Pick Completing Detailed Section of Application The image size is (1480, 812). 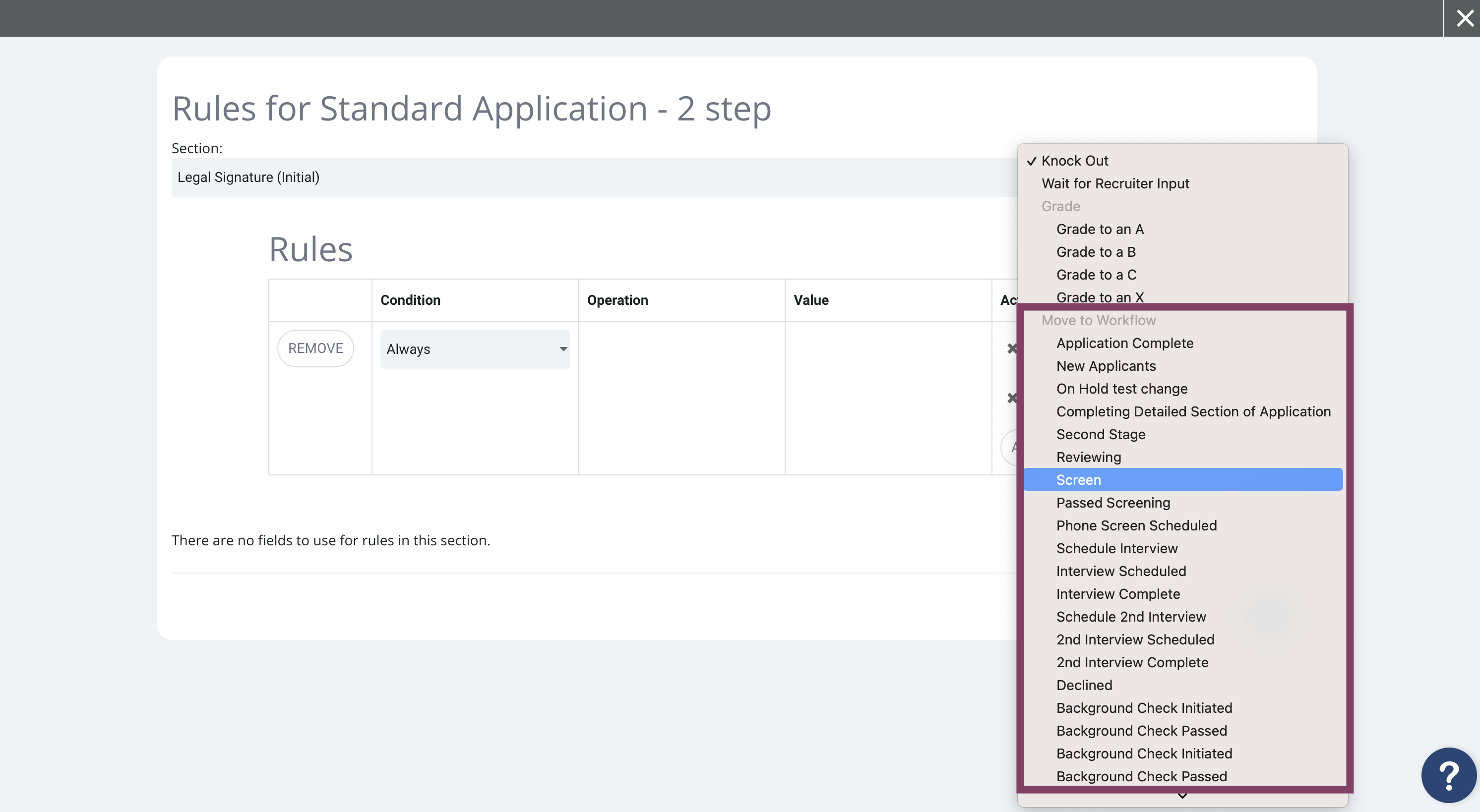click(x=1183, y=412)
